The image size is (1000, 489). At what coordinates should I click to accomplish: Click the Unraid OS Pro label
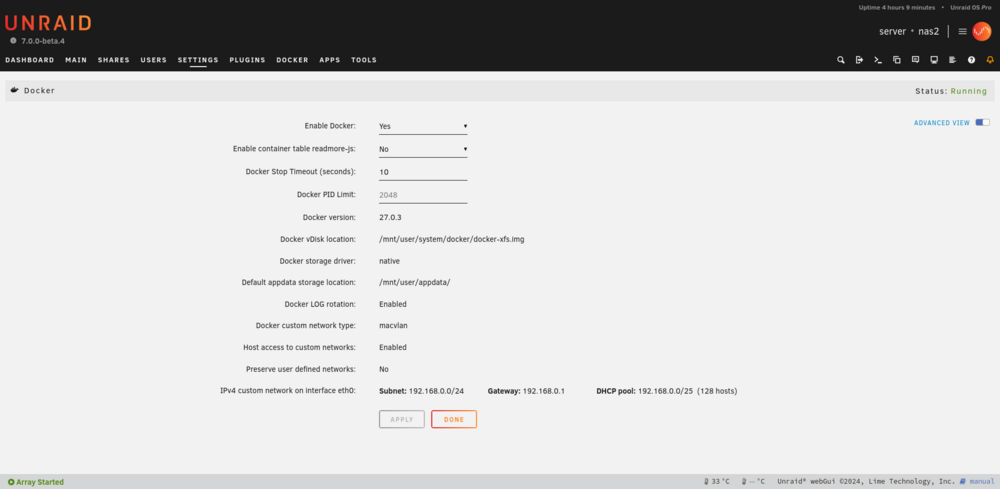coord(971,8)
